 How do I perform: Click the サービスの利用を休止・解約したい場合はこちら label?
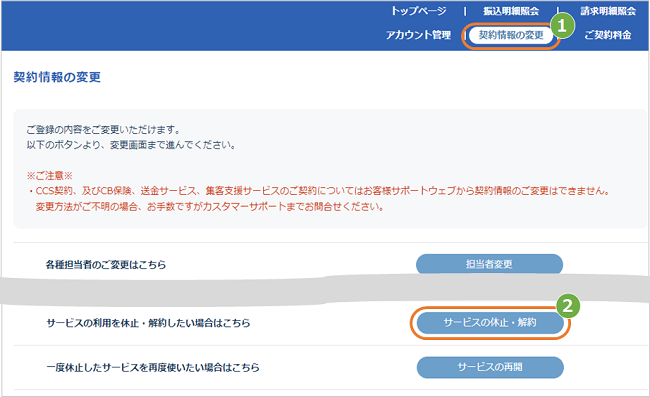pos(148,323)
